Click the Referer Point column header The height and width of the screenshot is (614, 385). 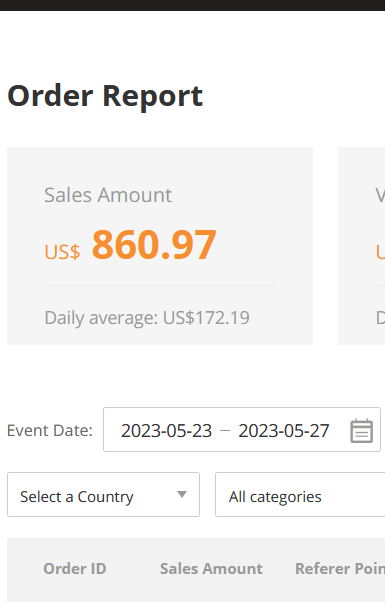[x=340, y=569]
